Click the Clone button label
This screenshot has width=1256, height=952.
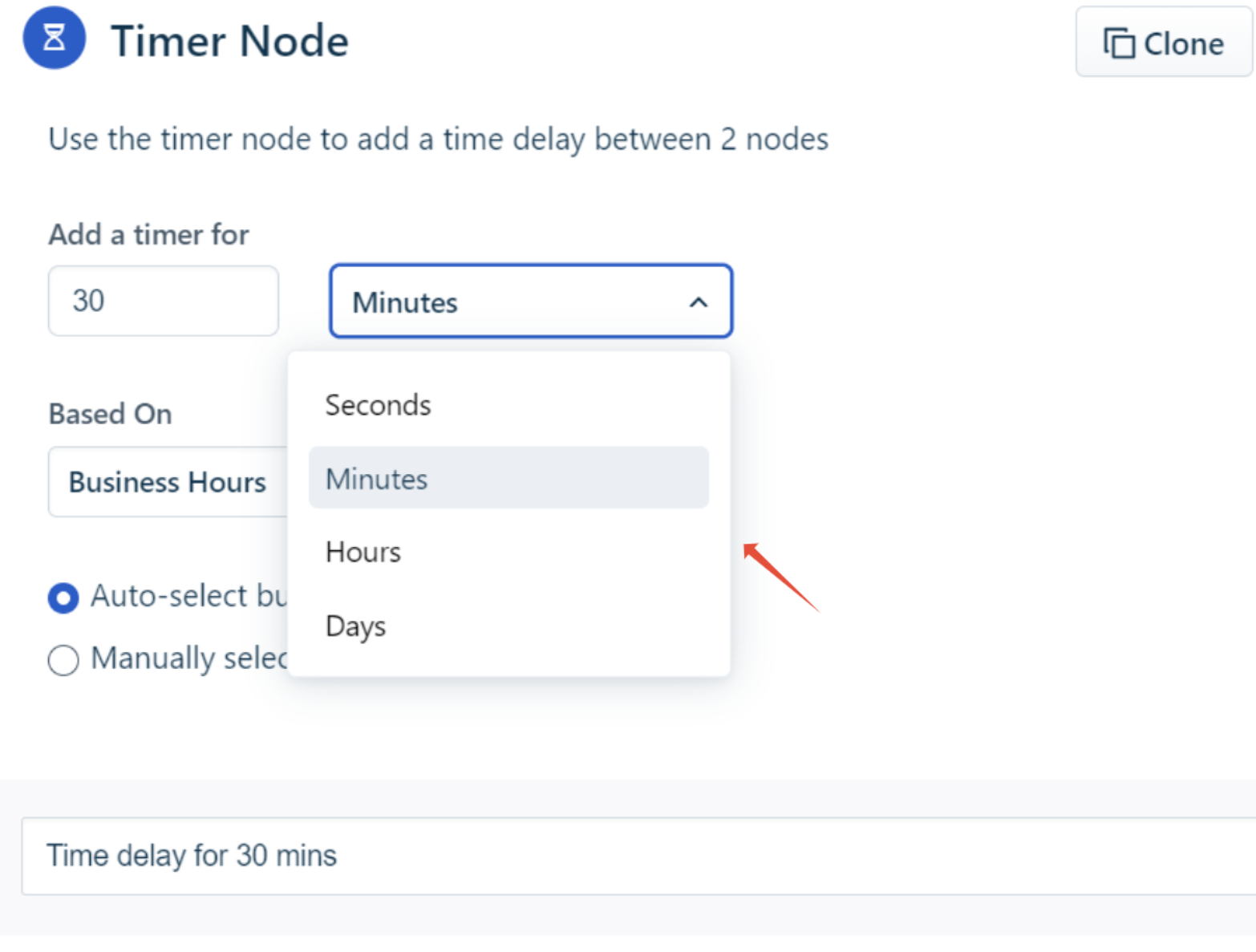tap(1184, 44)
